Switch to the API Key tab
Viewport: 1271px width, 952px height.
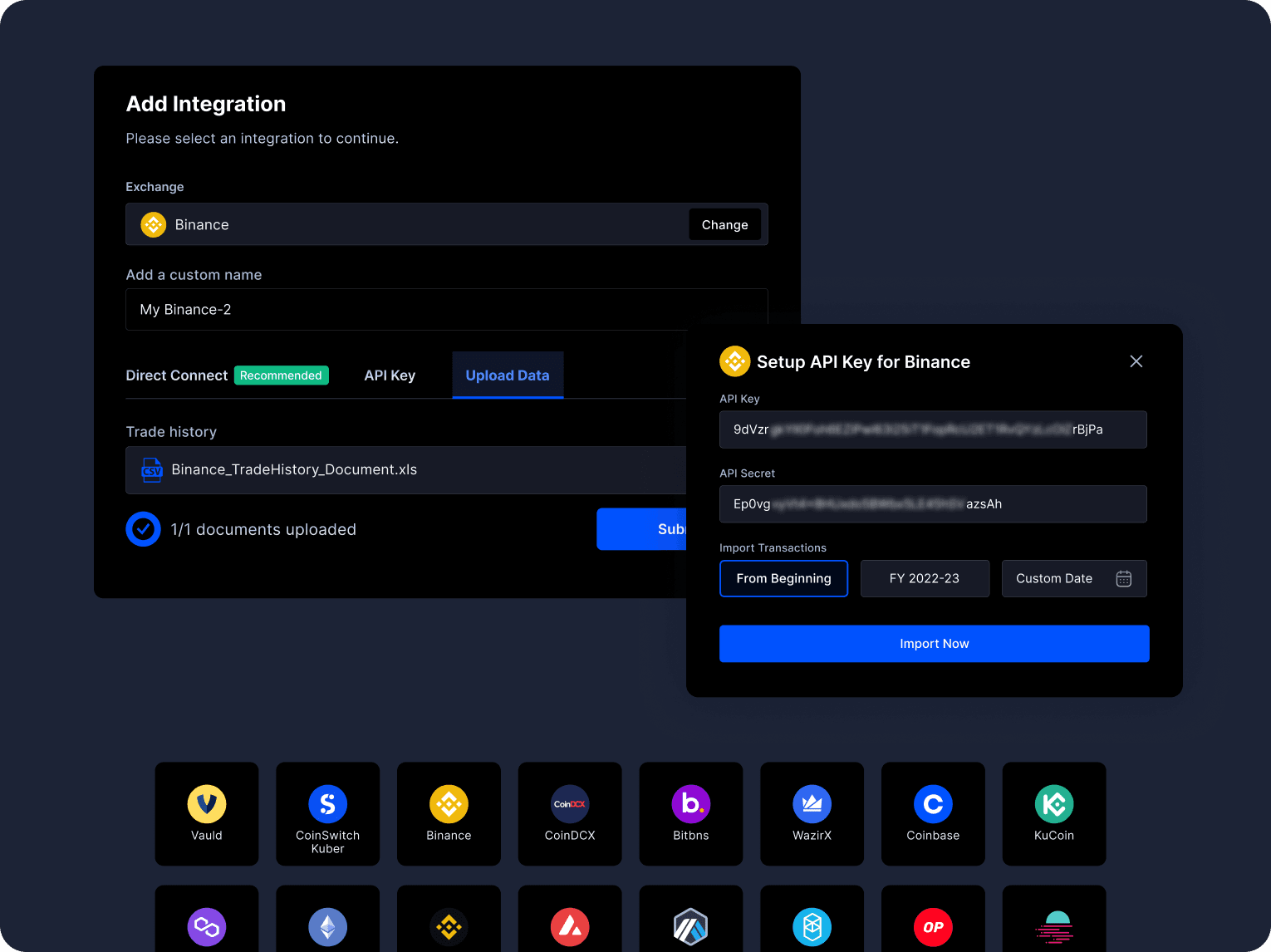click(390, 375)
